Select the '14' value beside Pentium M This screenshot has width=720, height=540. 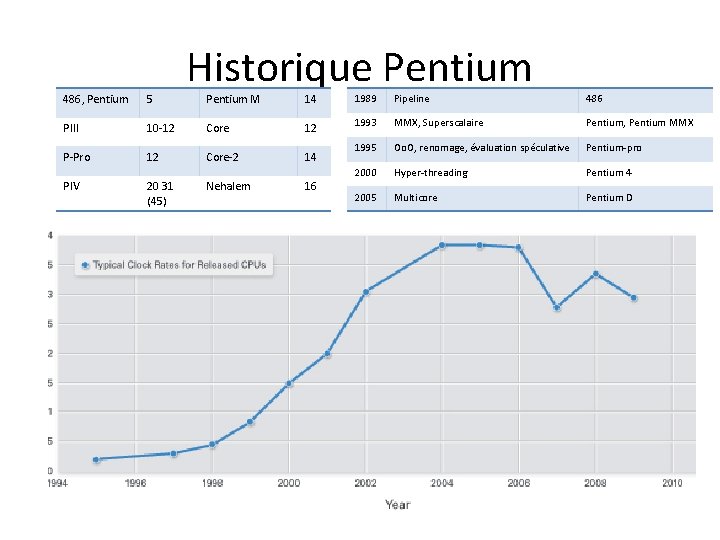(310, 99)
